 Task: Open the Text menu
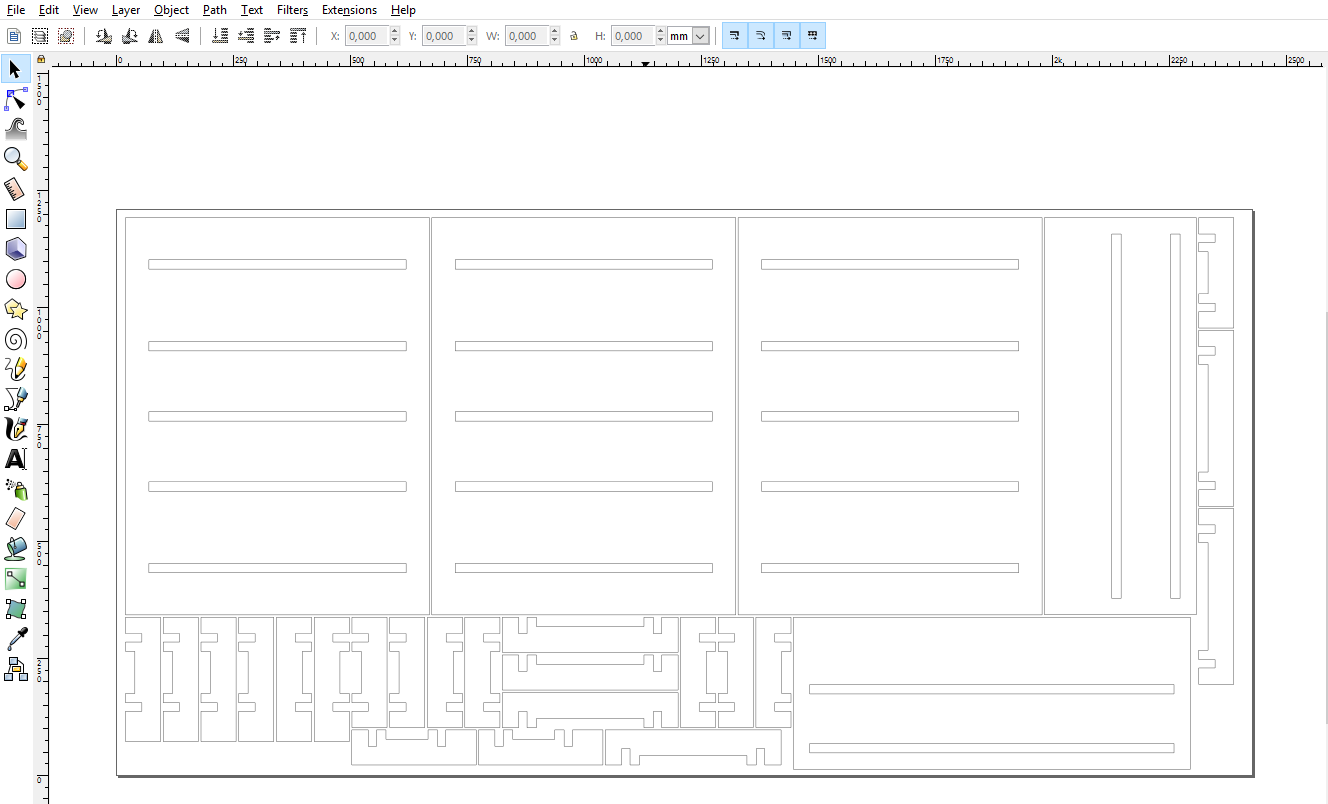click(252, 10)
